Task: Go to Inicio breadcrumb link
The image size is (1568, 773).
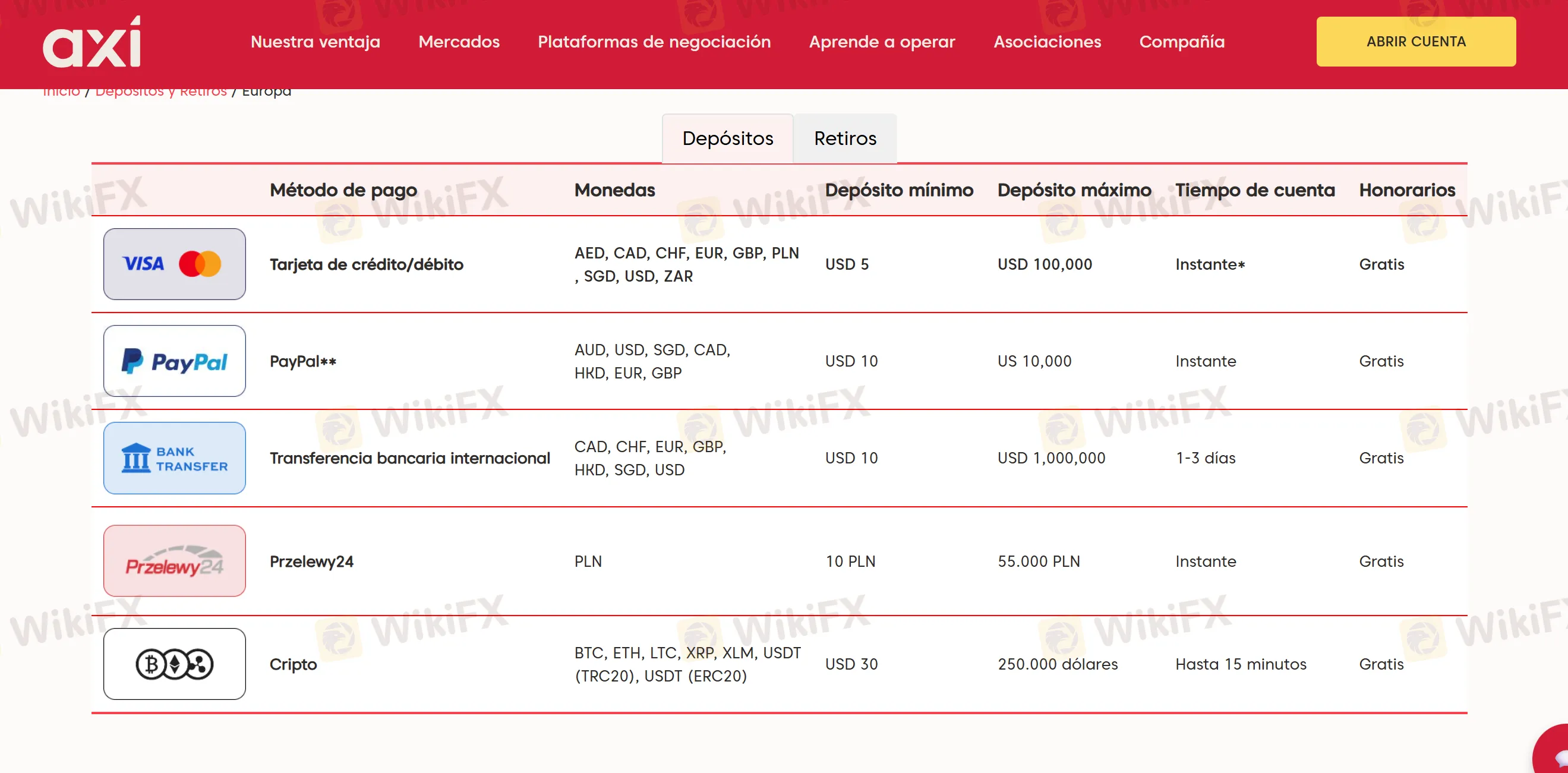Action: coord(61,93)
